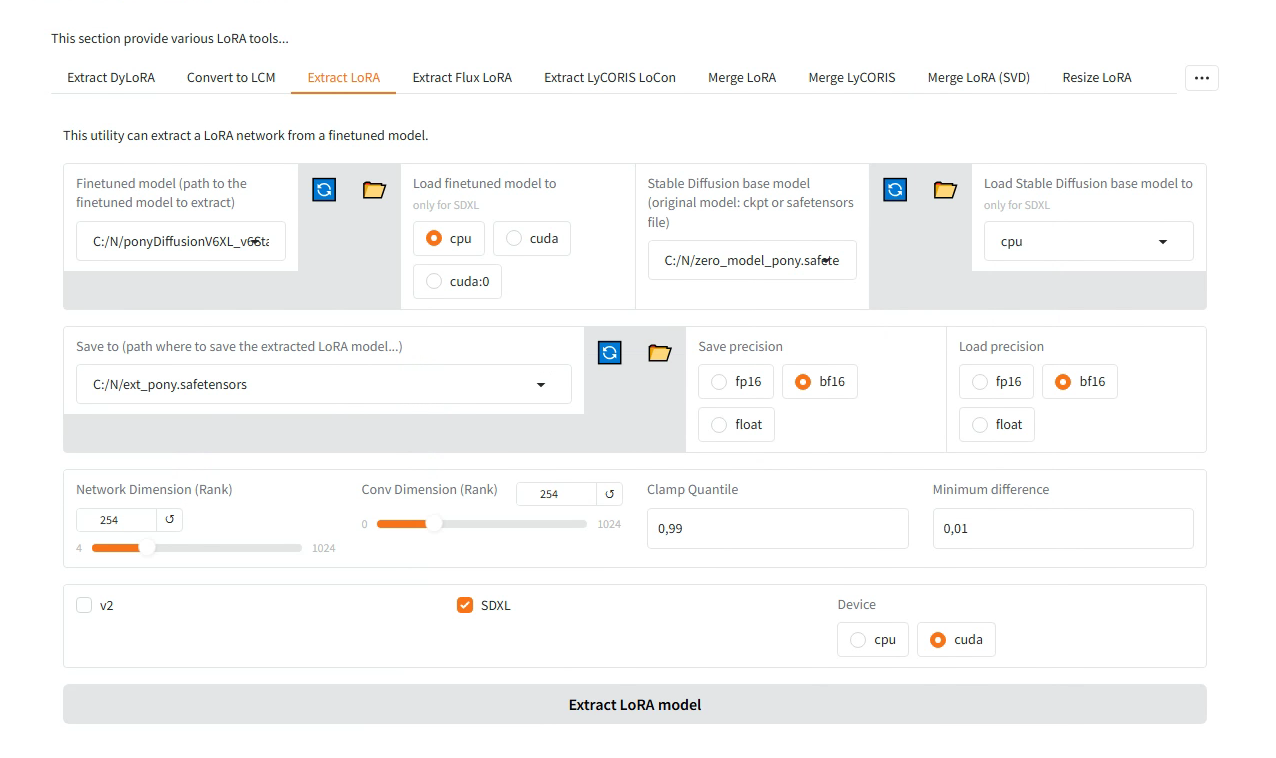Viewport: 1276px width, 758px height.
Task: Choose float under Load precision
Action: point(997,424)
